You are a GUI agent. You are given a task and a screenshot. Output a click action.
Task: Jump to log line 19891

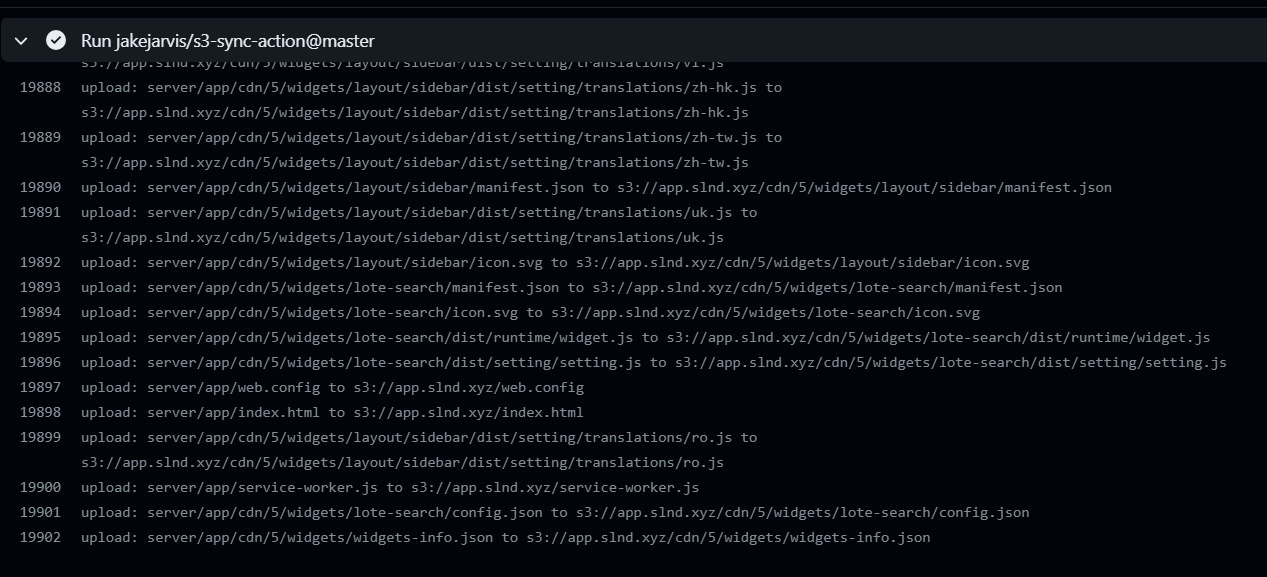40,213
